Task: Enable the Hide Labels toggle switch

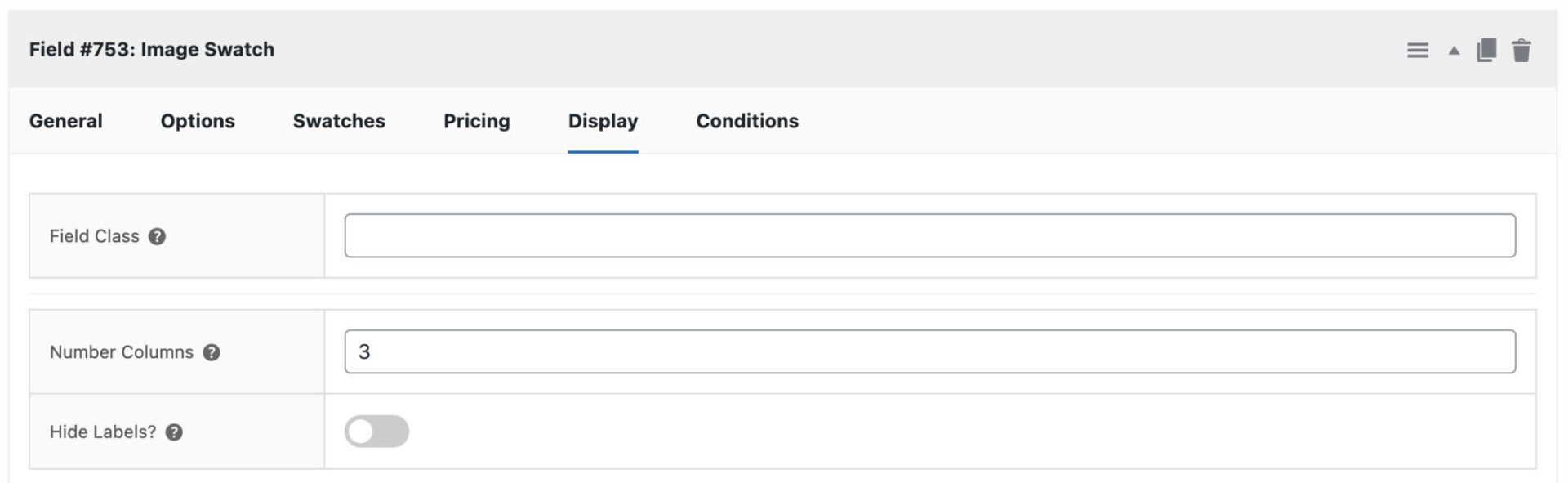Action: click(x=376, y=430)
